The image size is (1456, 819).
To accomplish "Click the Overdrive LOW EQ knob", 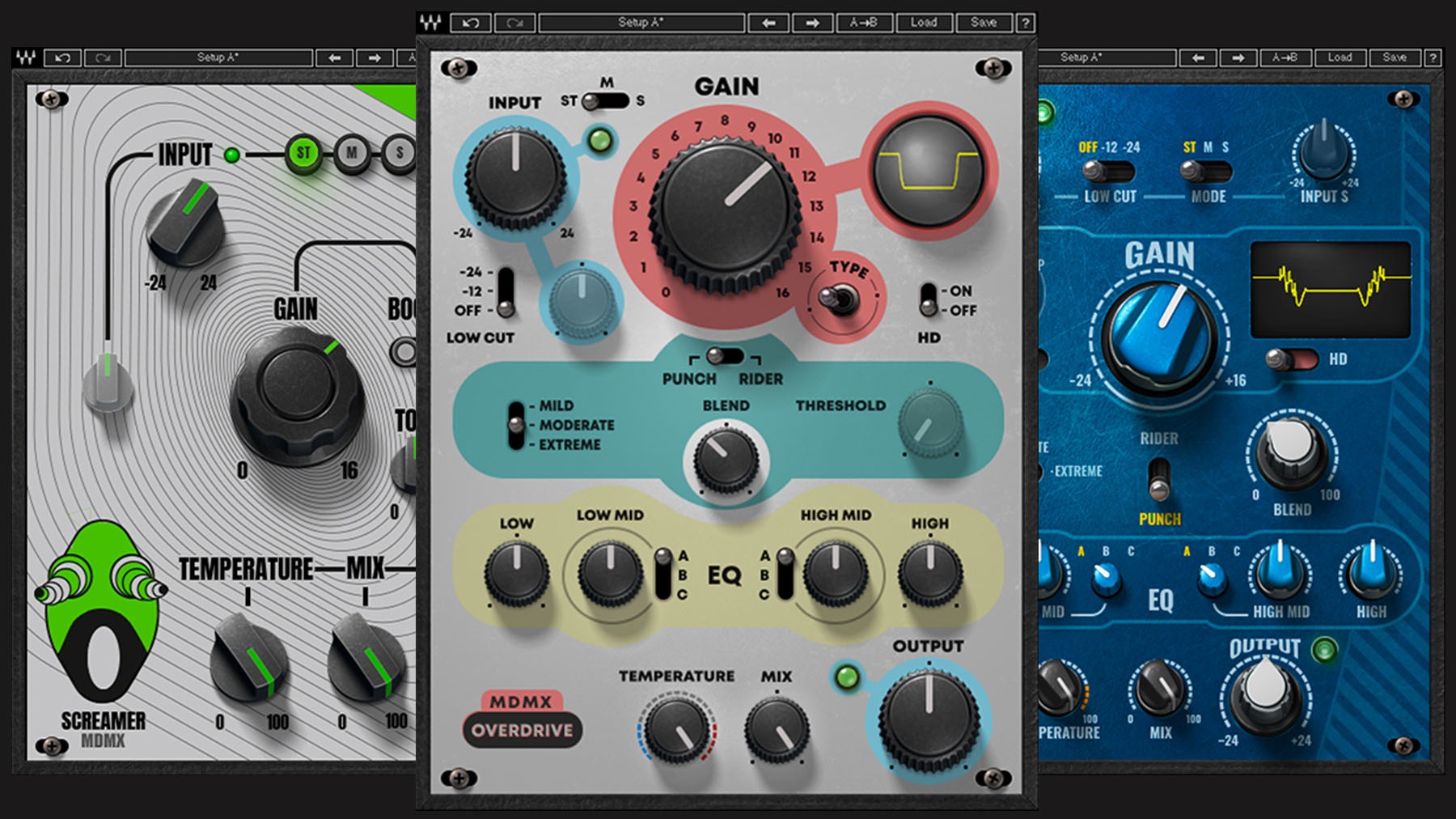I will click(516, 574).
